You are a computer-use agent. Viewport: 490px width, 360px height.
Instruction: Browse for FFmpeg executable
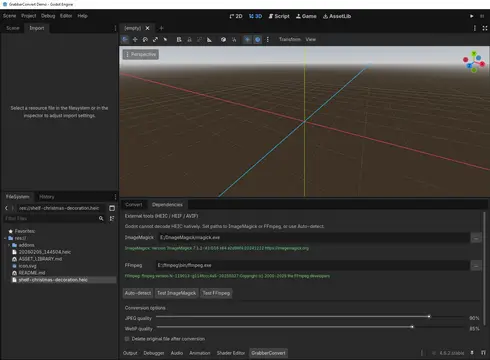point(476,266)
